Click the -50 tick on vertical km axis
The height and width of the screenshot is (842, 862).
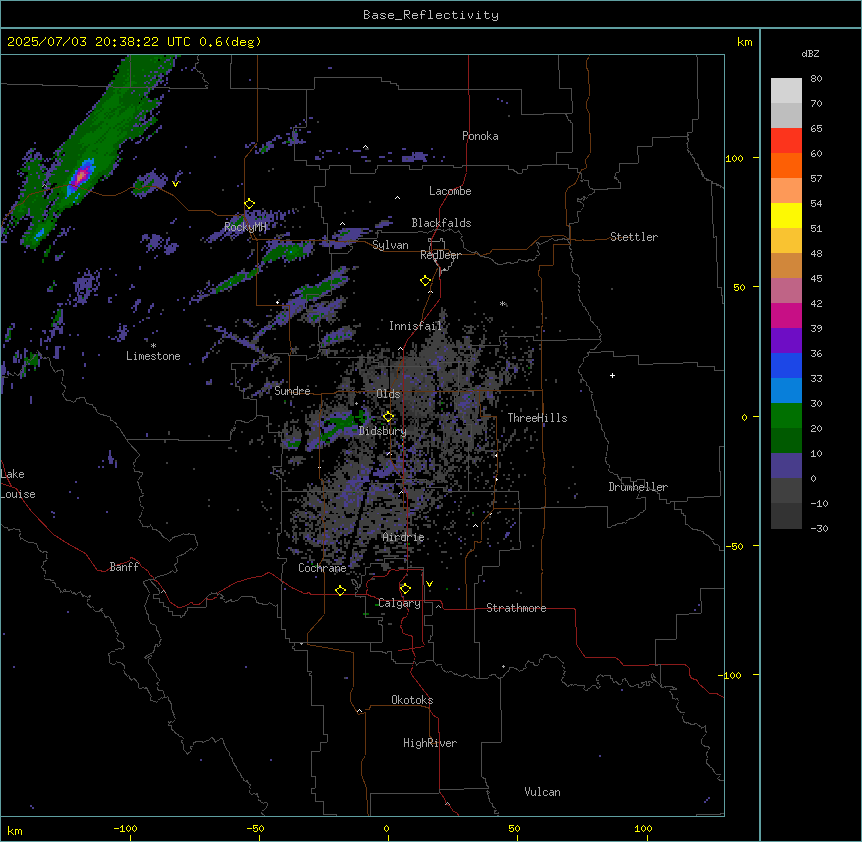coord(734,546)
